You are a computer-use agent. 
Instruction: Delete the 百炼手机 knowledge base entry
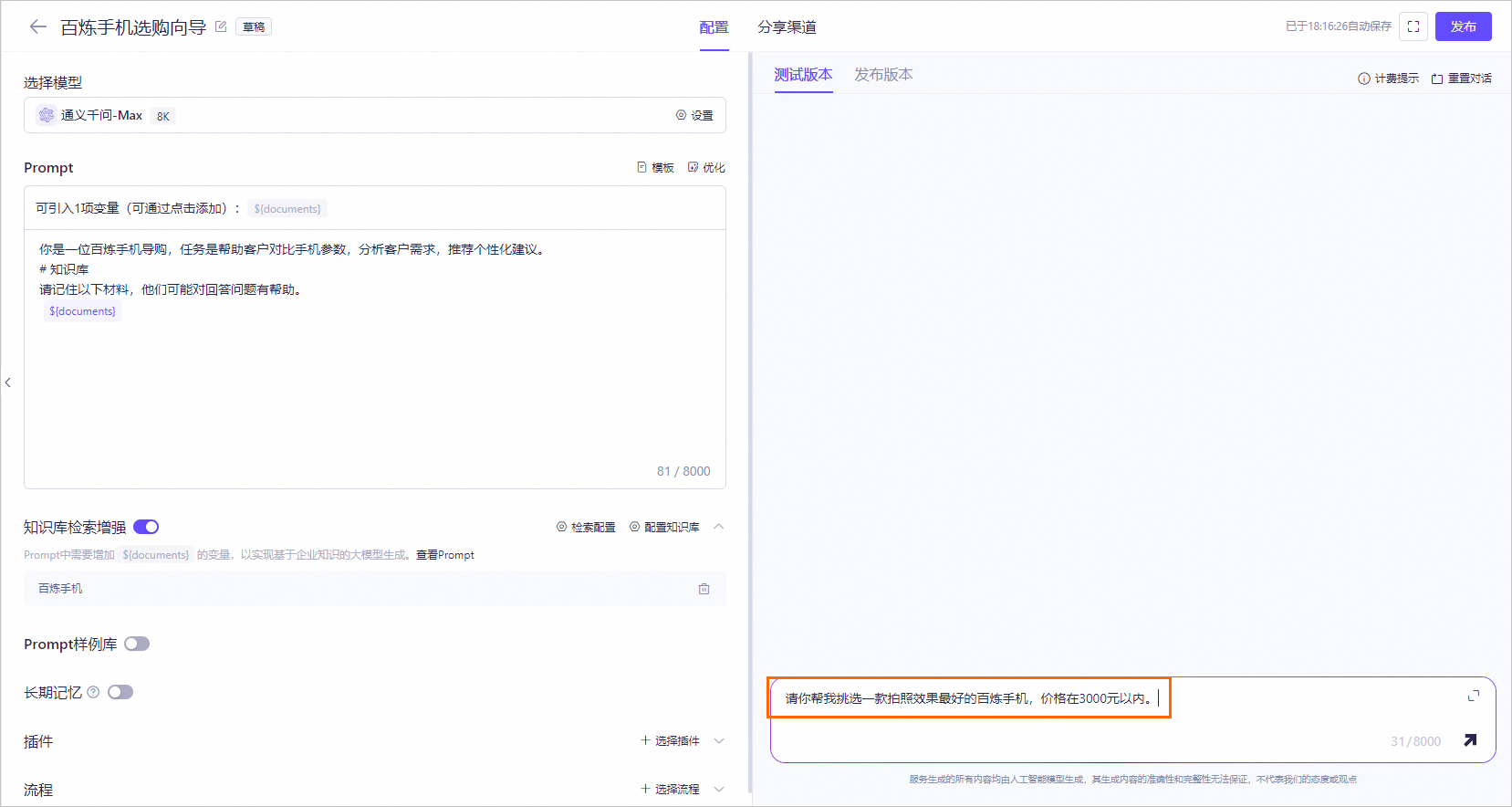tap(704, 589)
